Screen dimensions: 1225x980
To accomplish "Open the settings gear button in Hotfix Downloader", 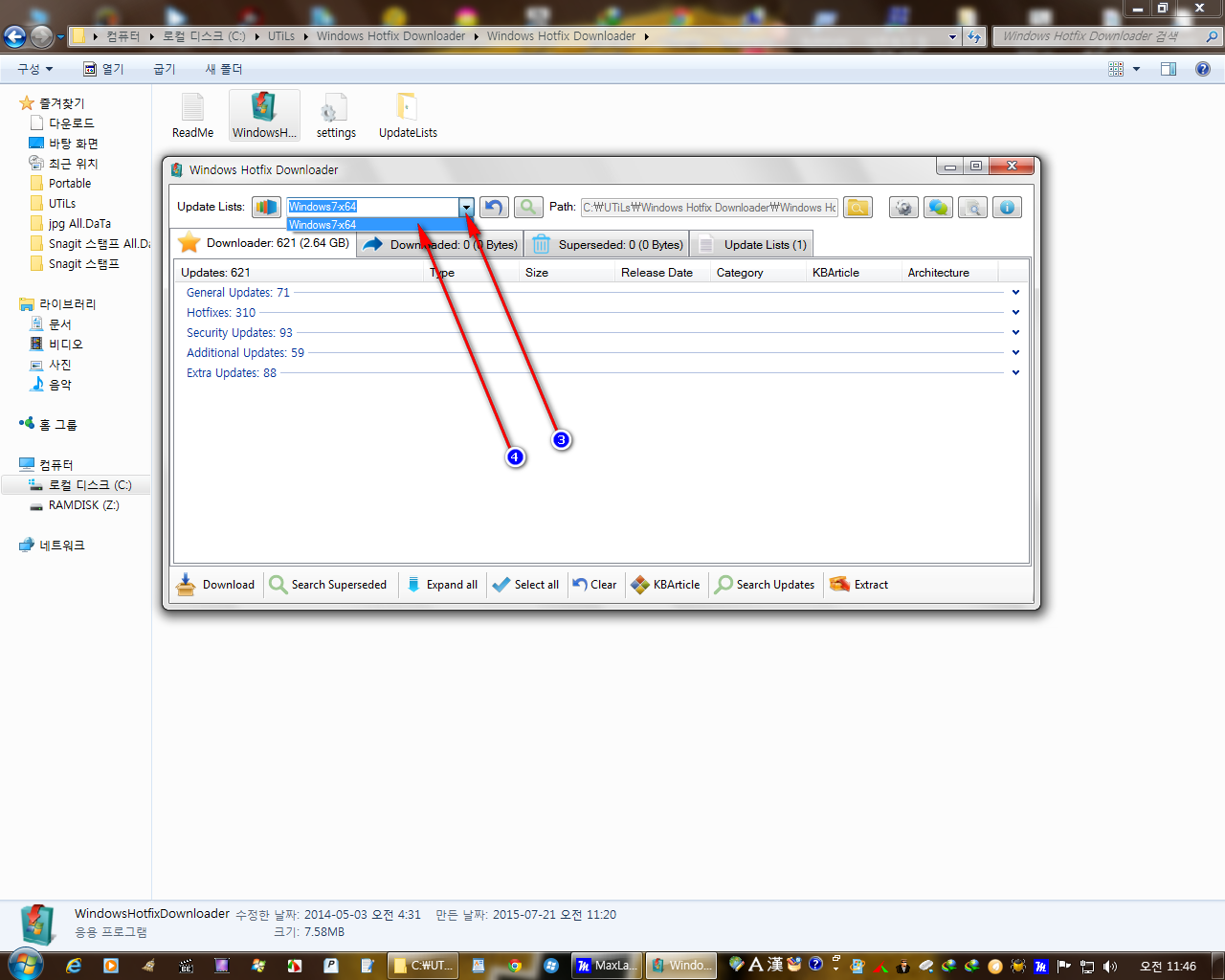I will [x=903, y=207].
